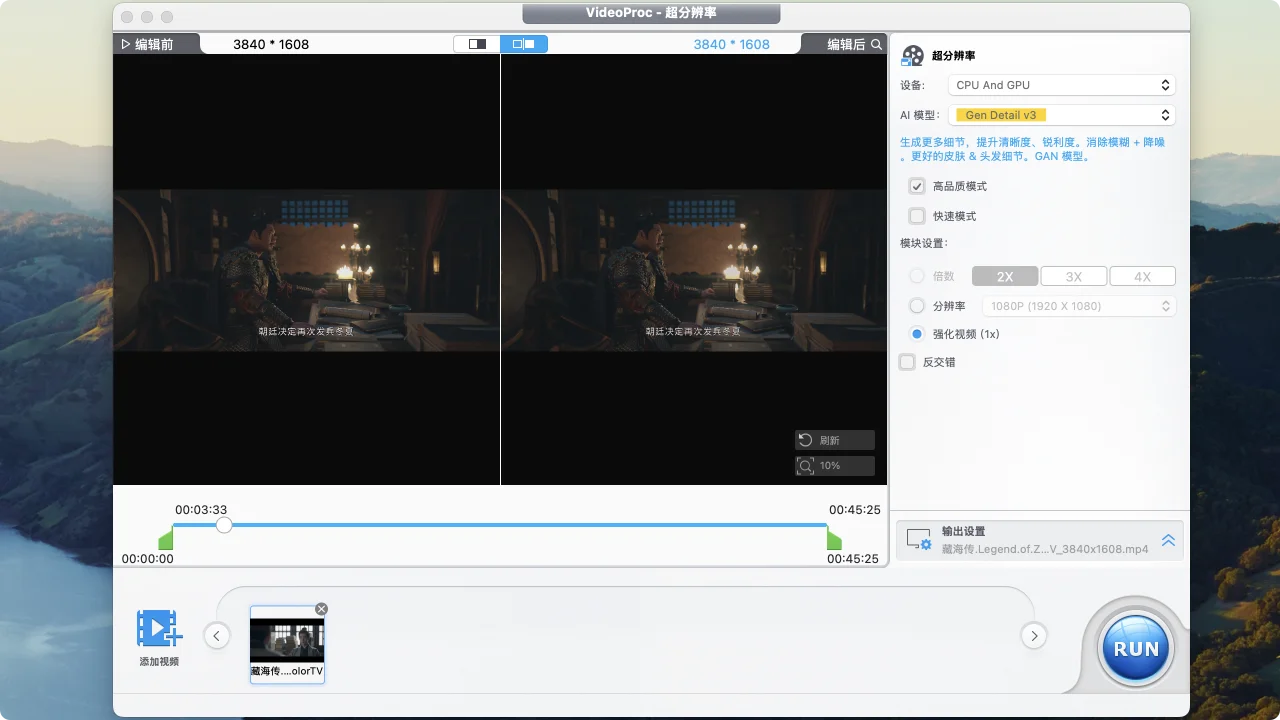Screen dimensions: 1280x720
Task: Click the split divider line in preview
Action: (x=500, y=269)
